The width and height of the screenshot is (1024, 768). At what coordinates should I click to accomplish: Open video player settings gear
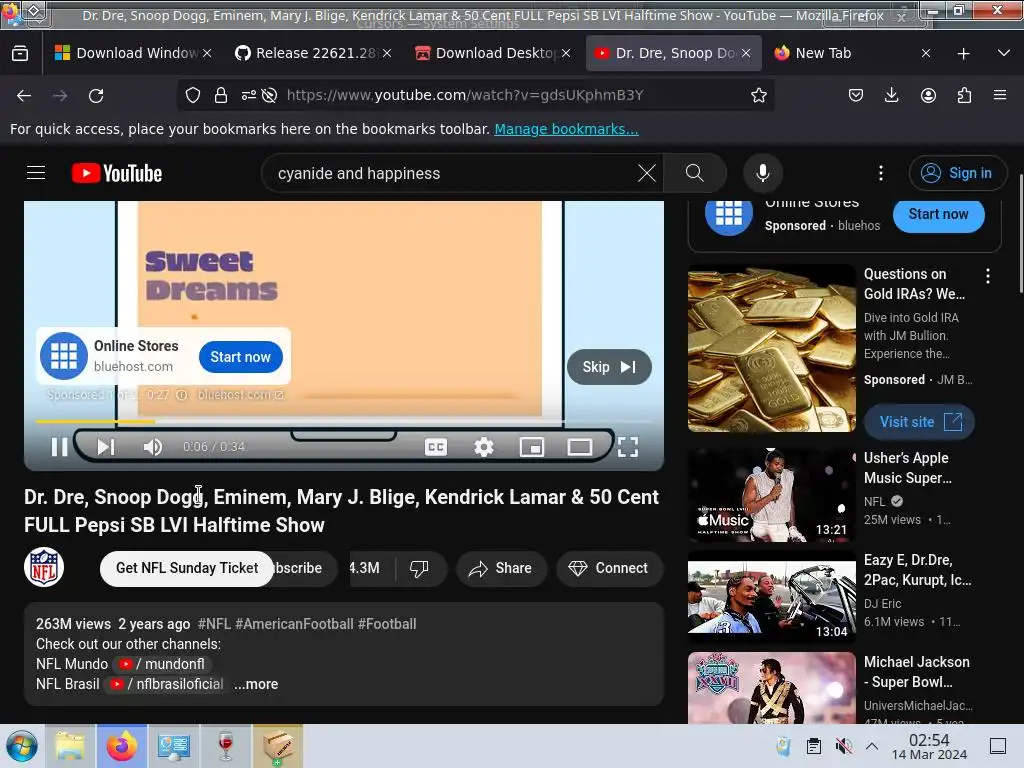coord(483,447)
